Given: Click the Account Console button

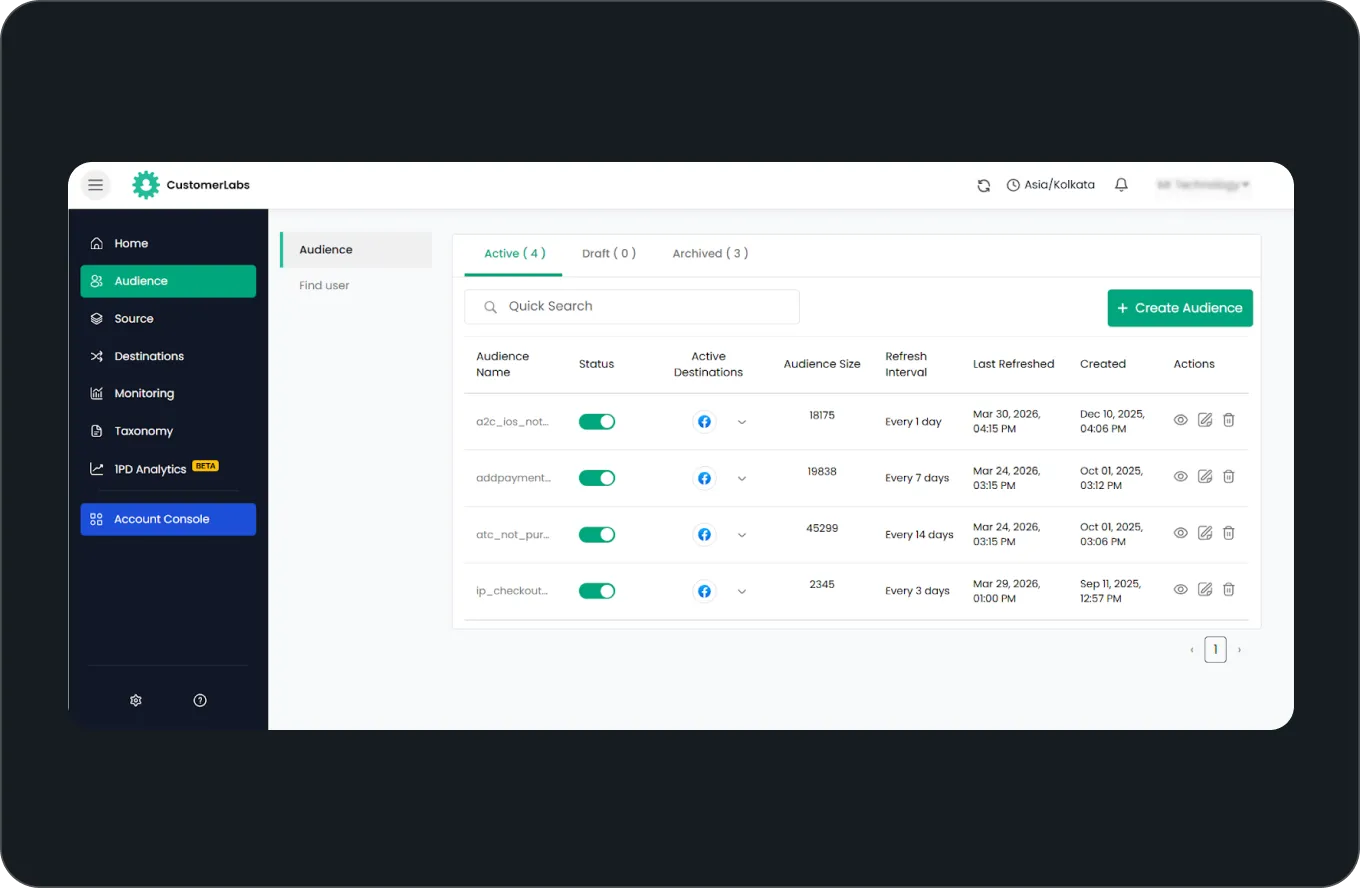Looking at the screenshot, I should (x=168, y=519).
